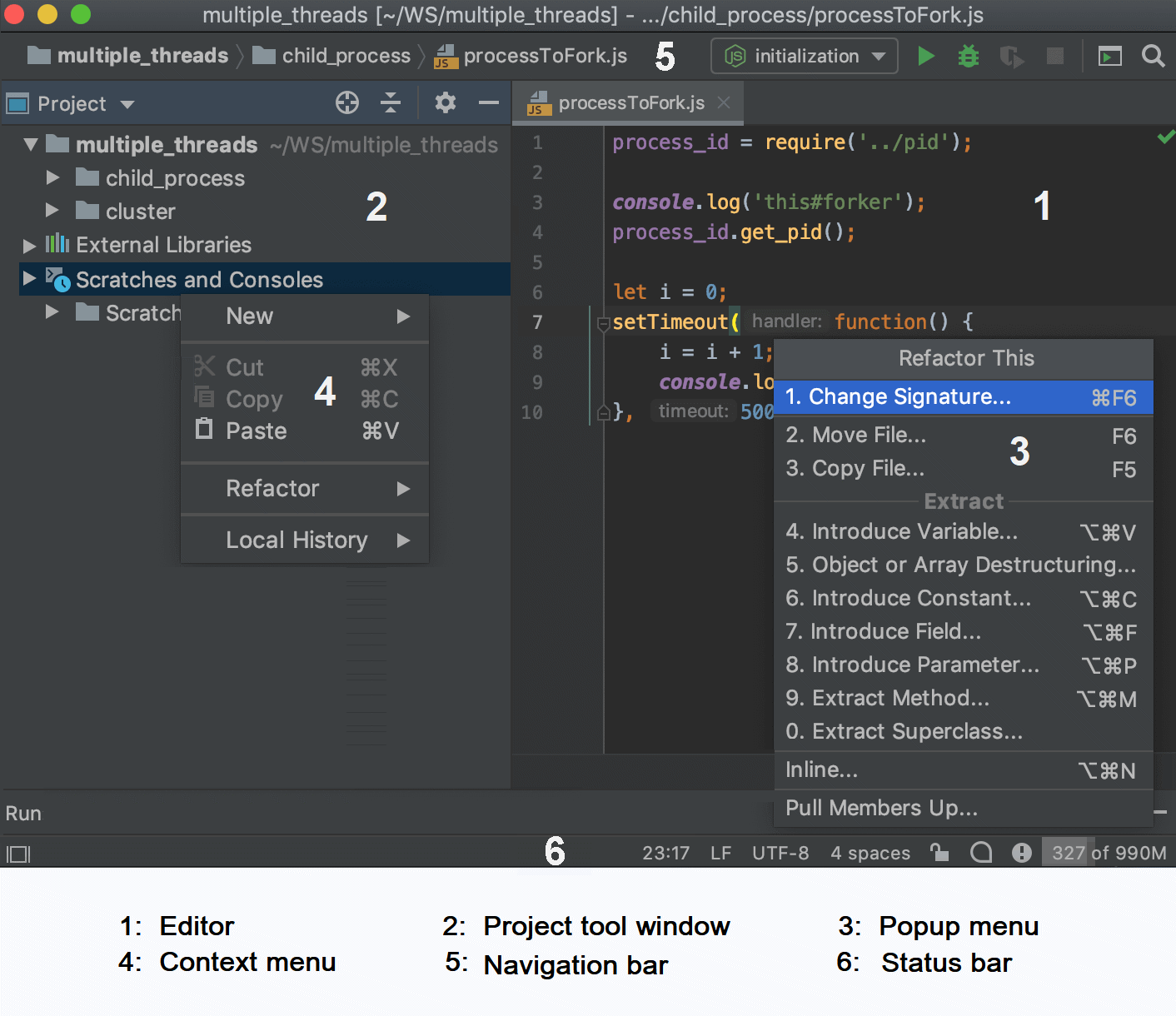Open the New submenu in context menu
This screenshot has width=1176, height=1016.
click(305, 316)
